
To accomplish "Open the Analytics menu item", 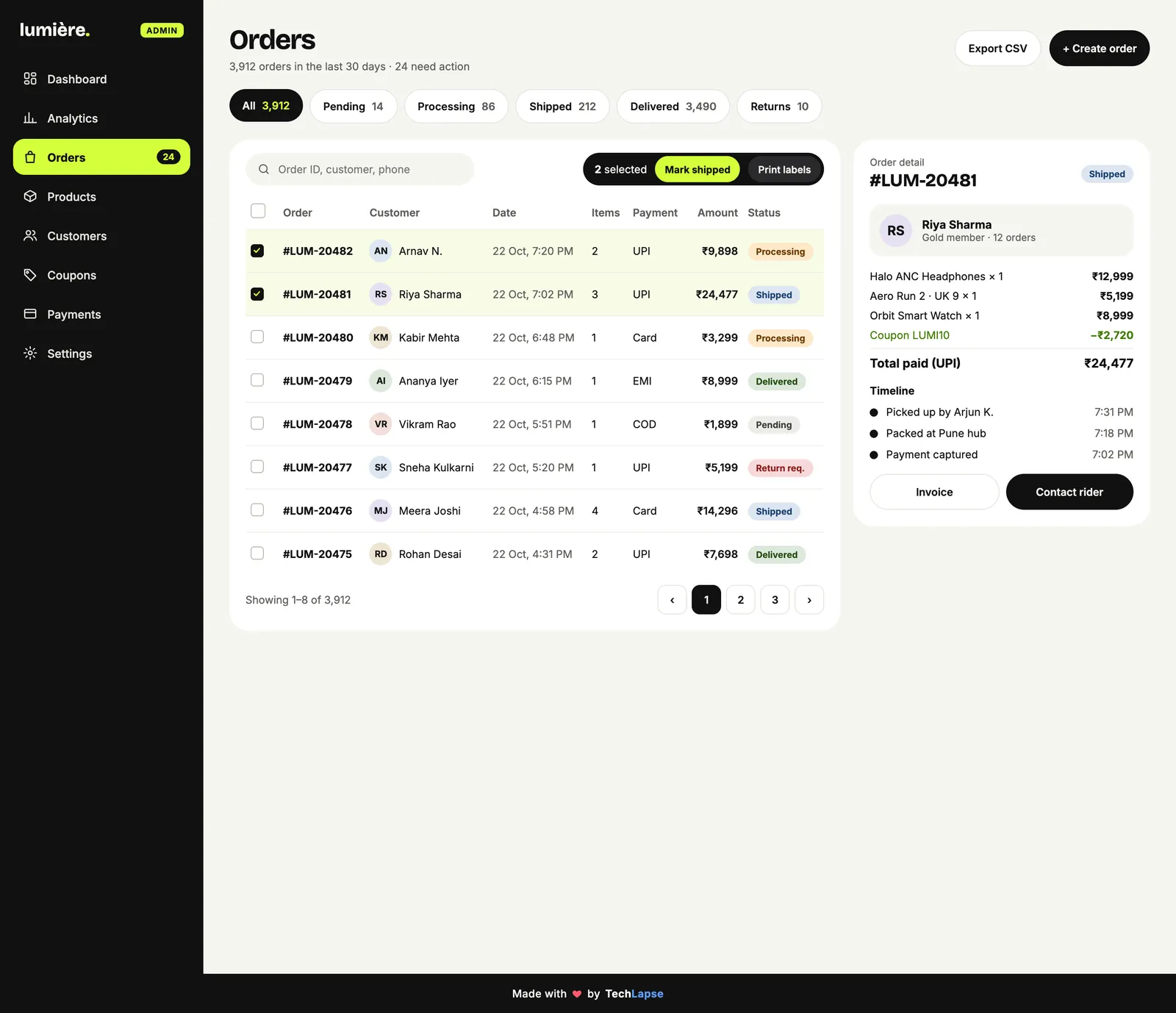I will [x=101, y=118].
